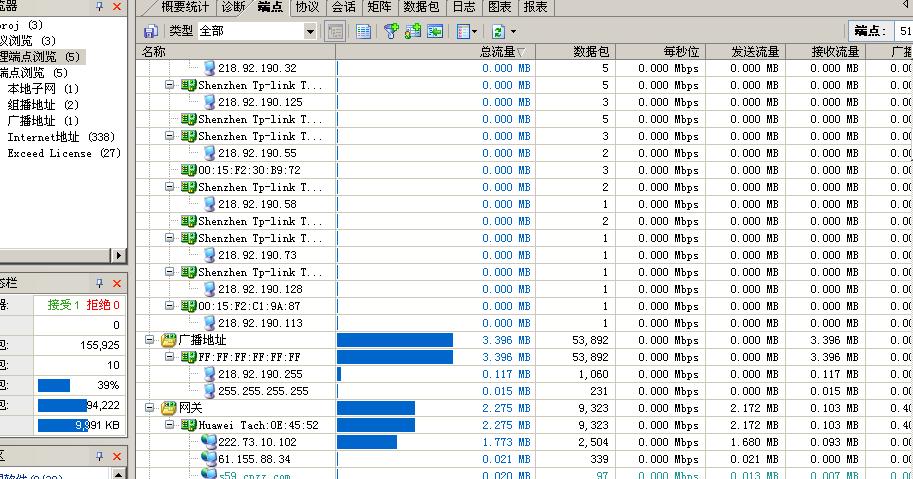Click the green refresh icon in toolbar
The width and height of the screenshot is (913, 479).
(497, 32)
